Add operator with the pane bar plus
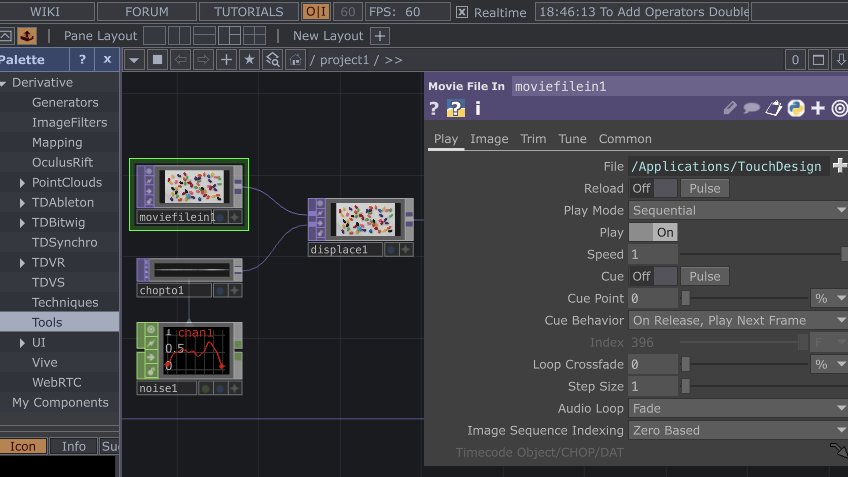 pos(227,59)
